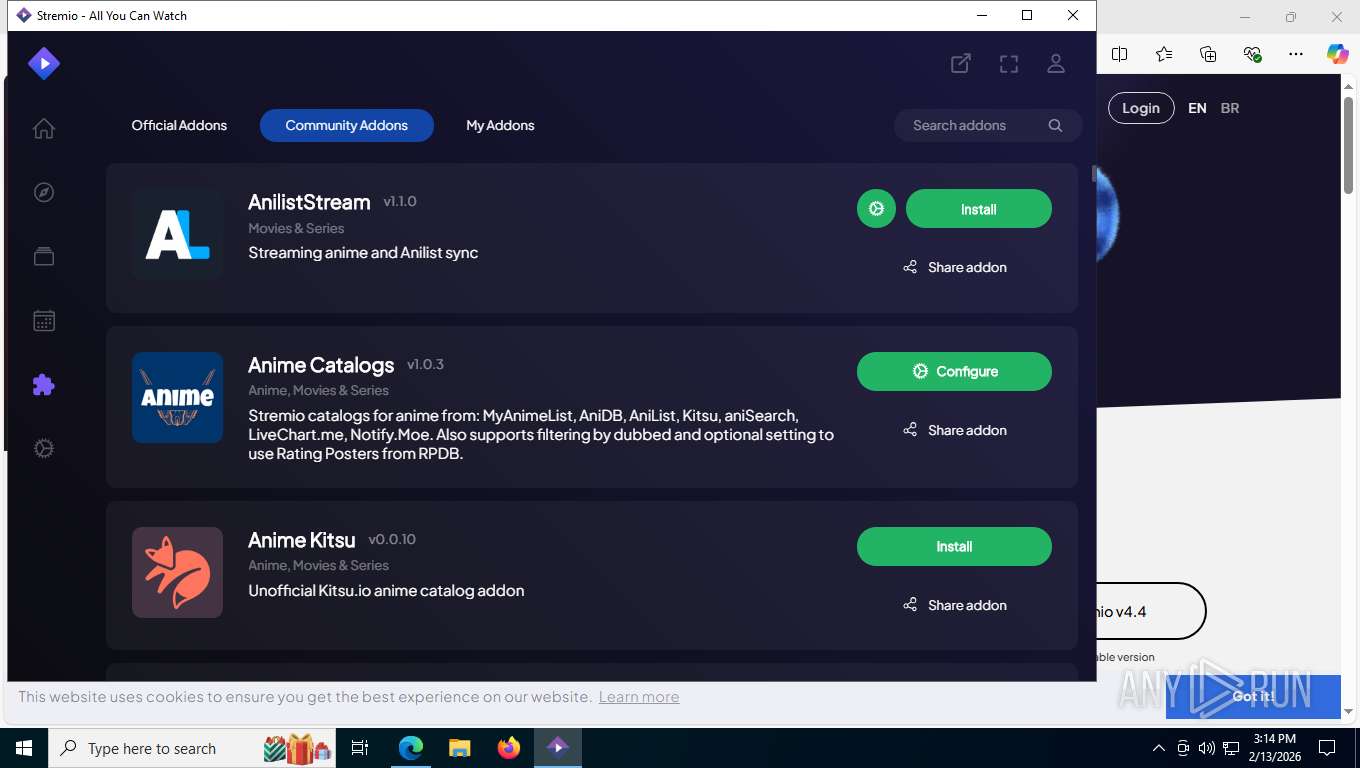Open Calendar icon in sidebar

[43, 320]
